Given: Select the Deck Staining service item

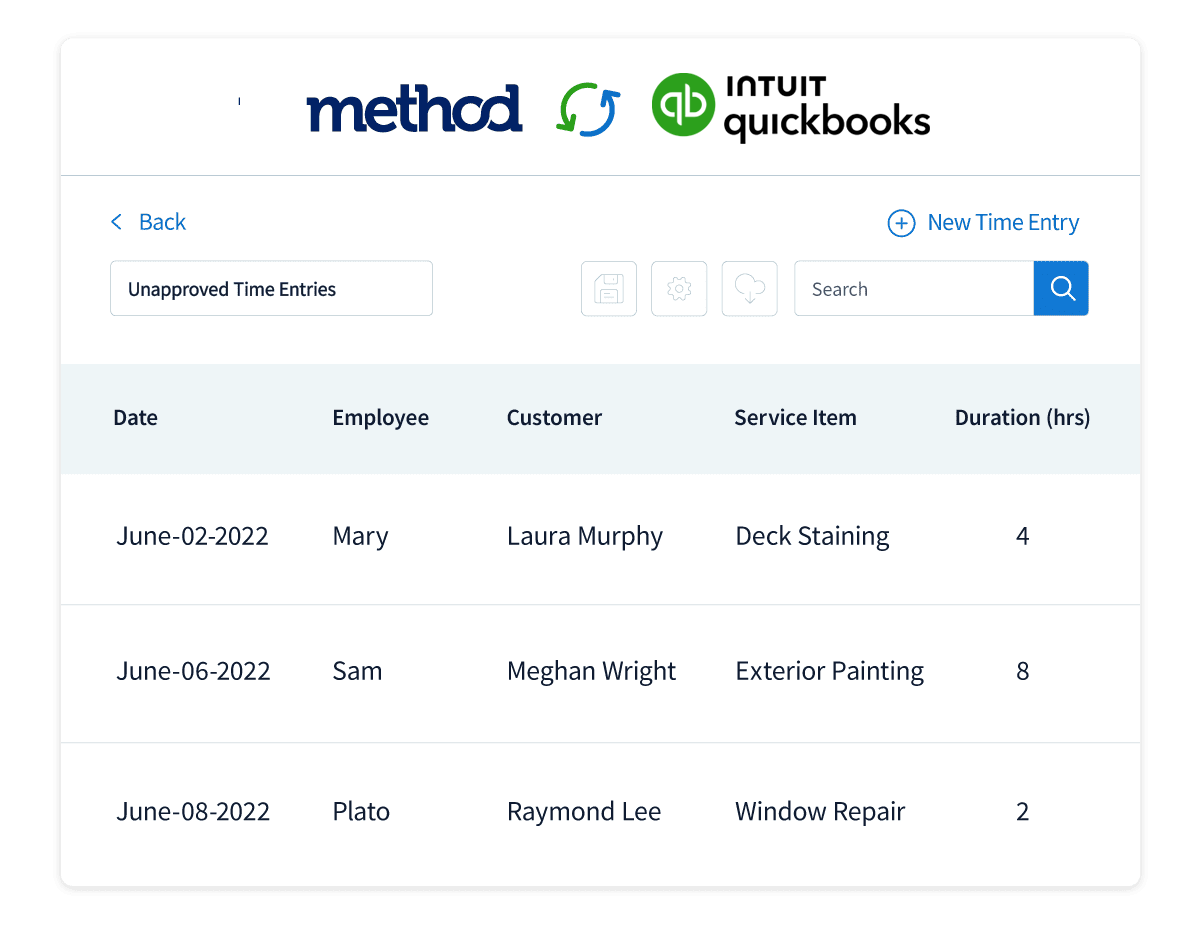Looking at the screenshot, I should point(812,537).
